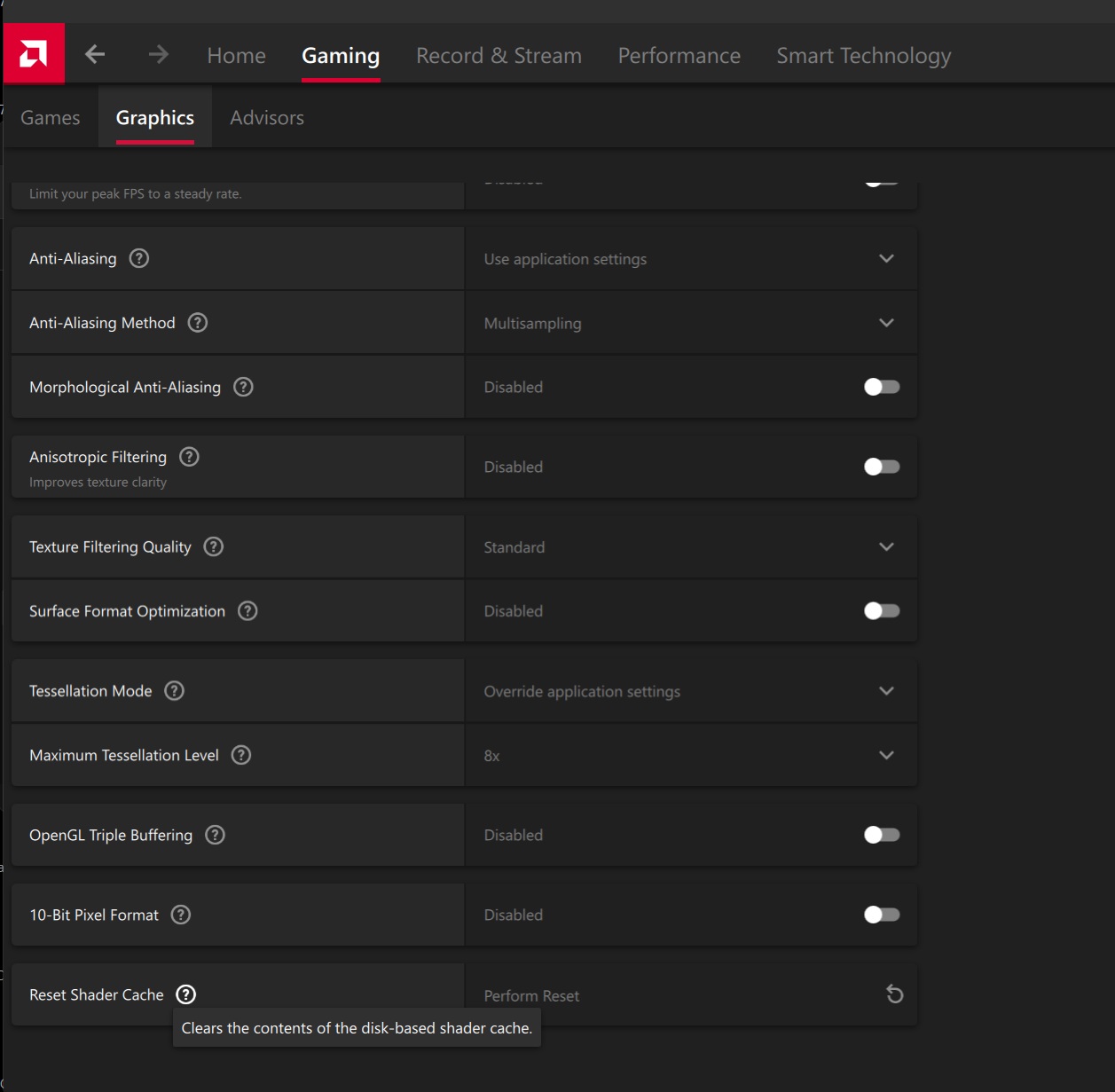The height and width of the screenshot is (1092, 1115).
Task: Enable Morphological Anti-Aliasing toggle
Action: click(882, 387)
